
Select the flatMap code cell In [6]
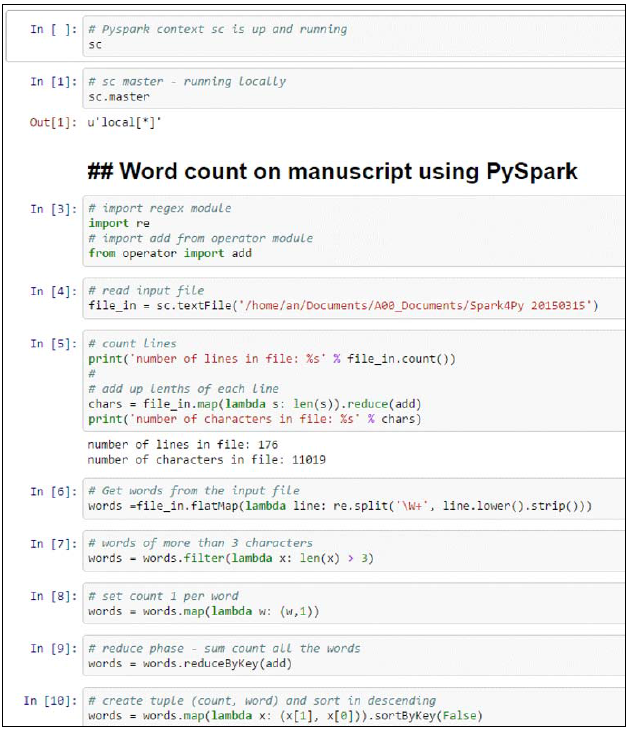pyautogui.click(x=354, y=499)
